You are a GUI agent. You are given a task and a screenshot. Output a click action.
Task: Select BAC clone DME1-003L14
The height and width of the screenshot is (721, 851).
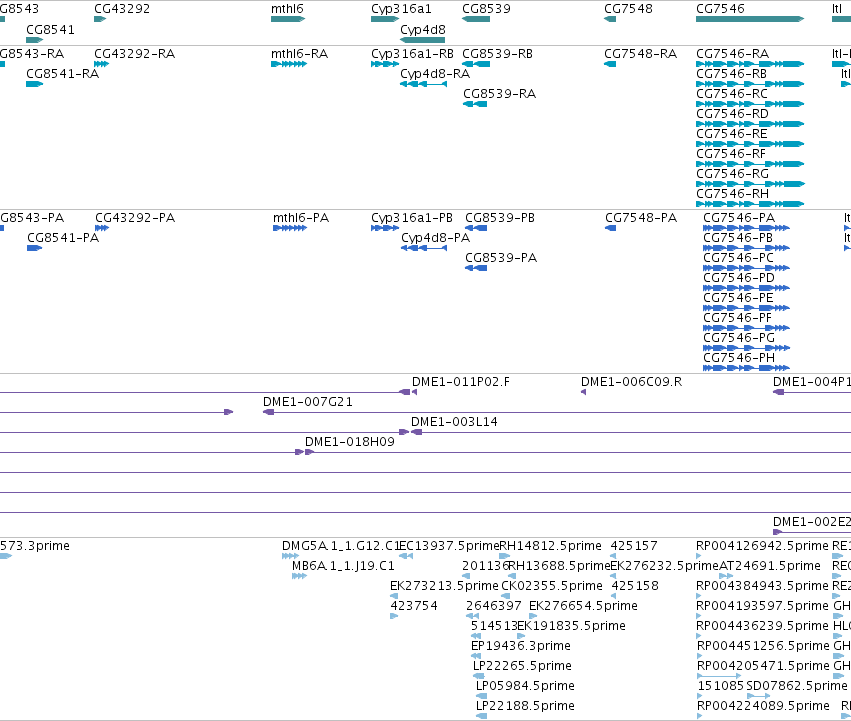pyautogui.click(x=454, y=422)
